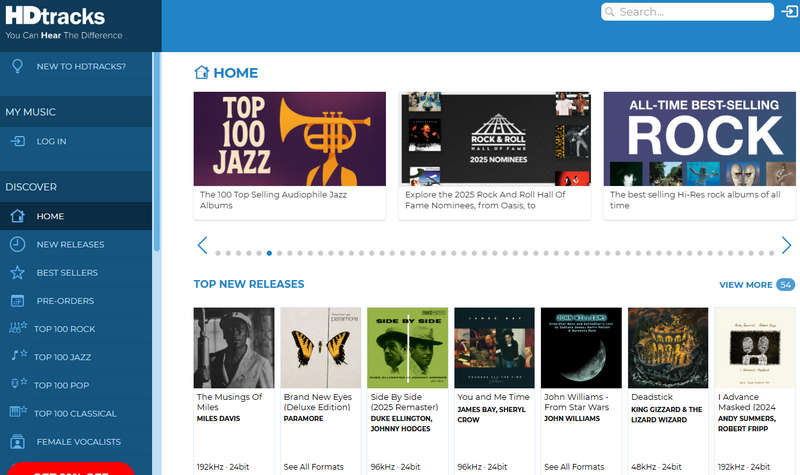Click the Pre-Orders calendar icon

[x=17, y=301]
